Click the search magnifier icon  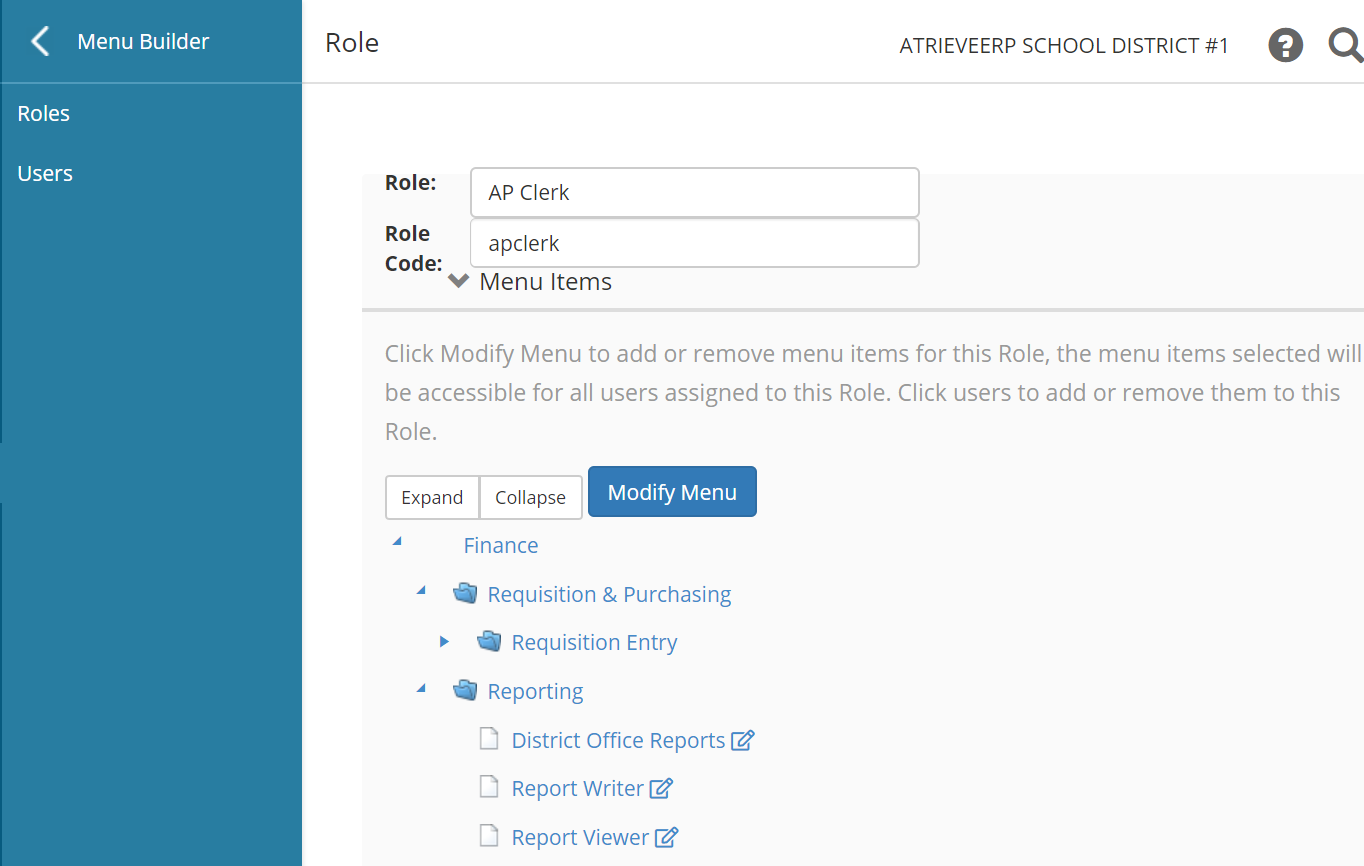[x=1345, y=45]
